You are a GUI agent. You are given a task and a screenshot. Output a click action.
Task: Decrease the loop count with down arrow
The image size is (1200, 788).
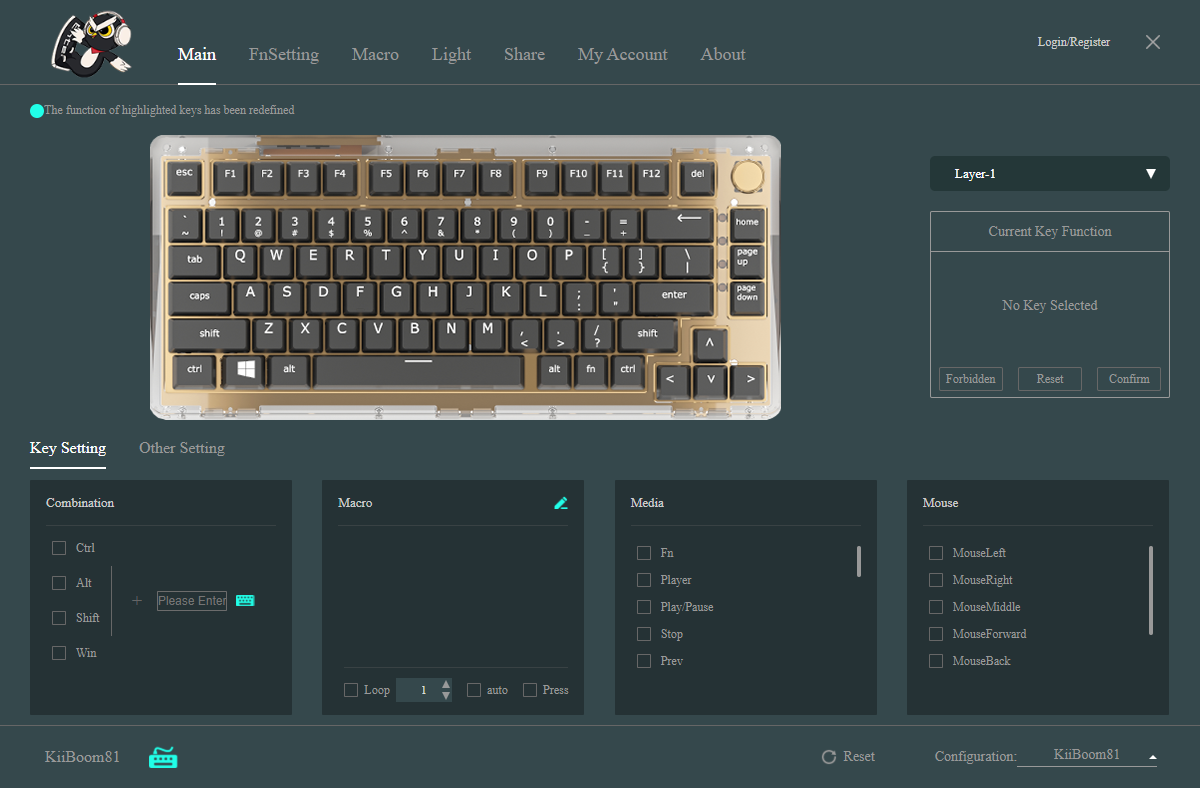point(446,696)
